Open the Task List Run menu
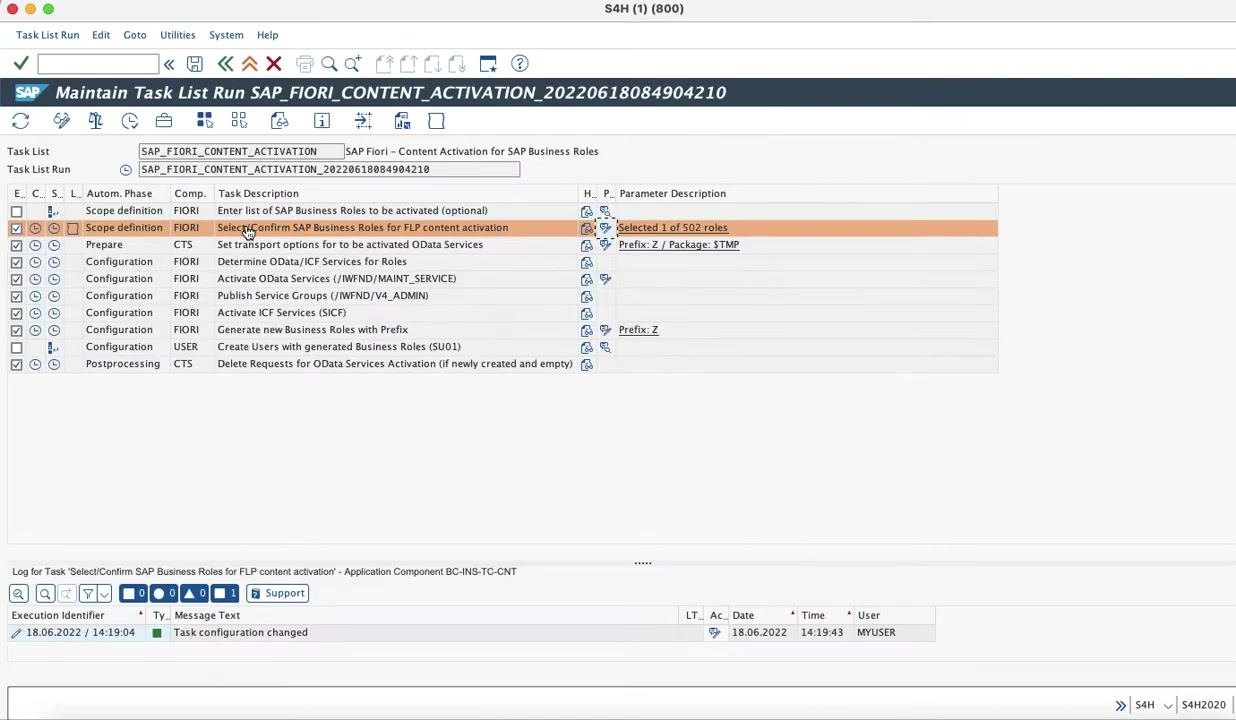 (x=47, y=35)
